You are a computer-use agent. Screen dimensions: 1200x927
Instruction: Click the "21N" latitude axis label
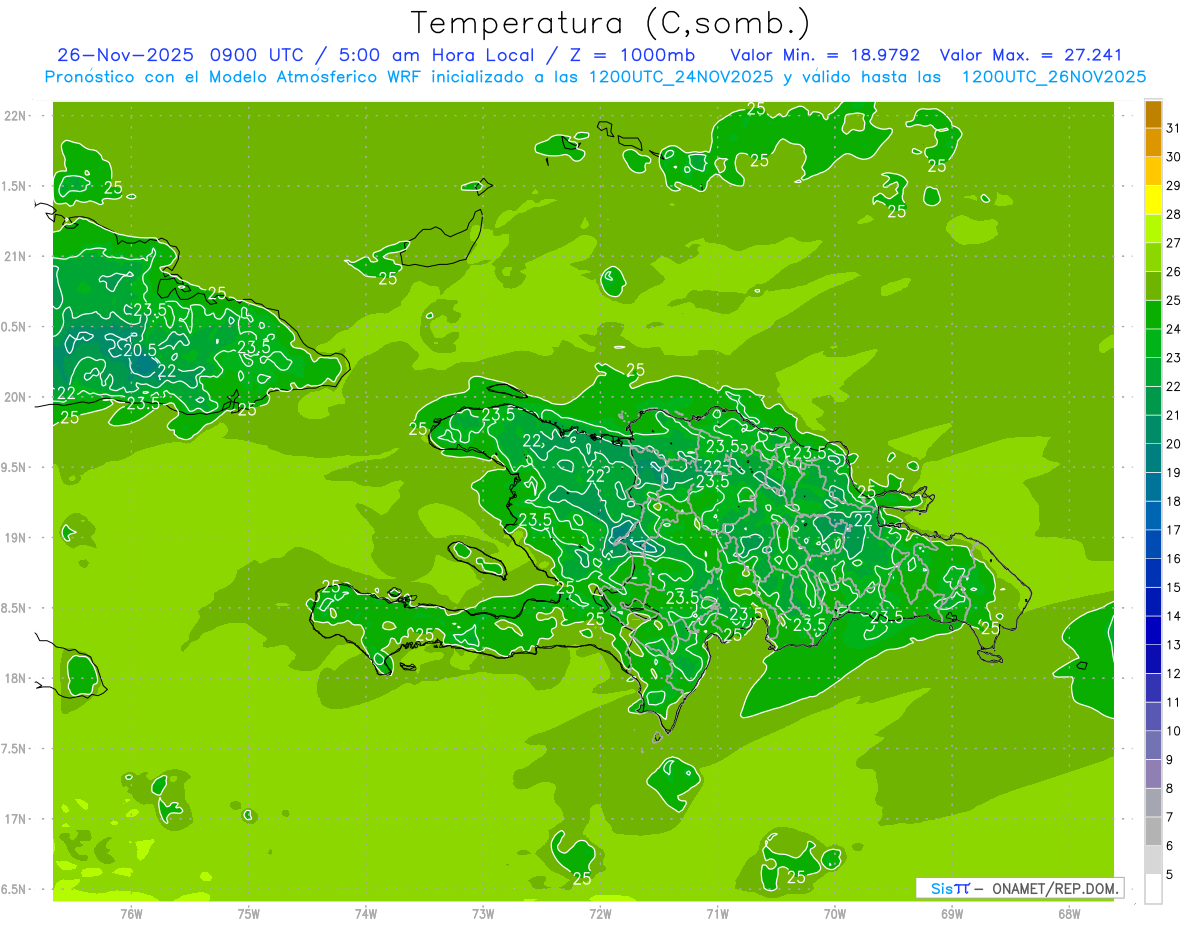pos(16,256)
